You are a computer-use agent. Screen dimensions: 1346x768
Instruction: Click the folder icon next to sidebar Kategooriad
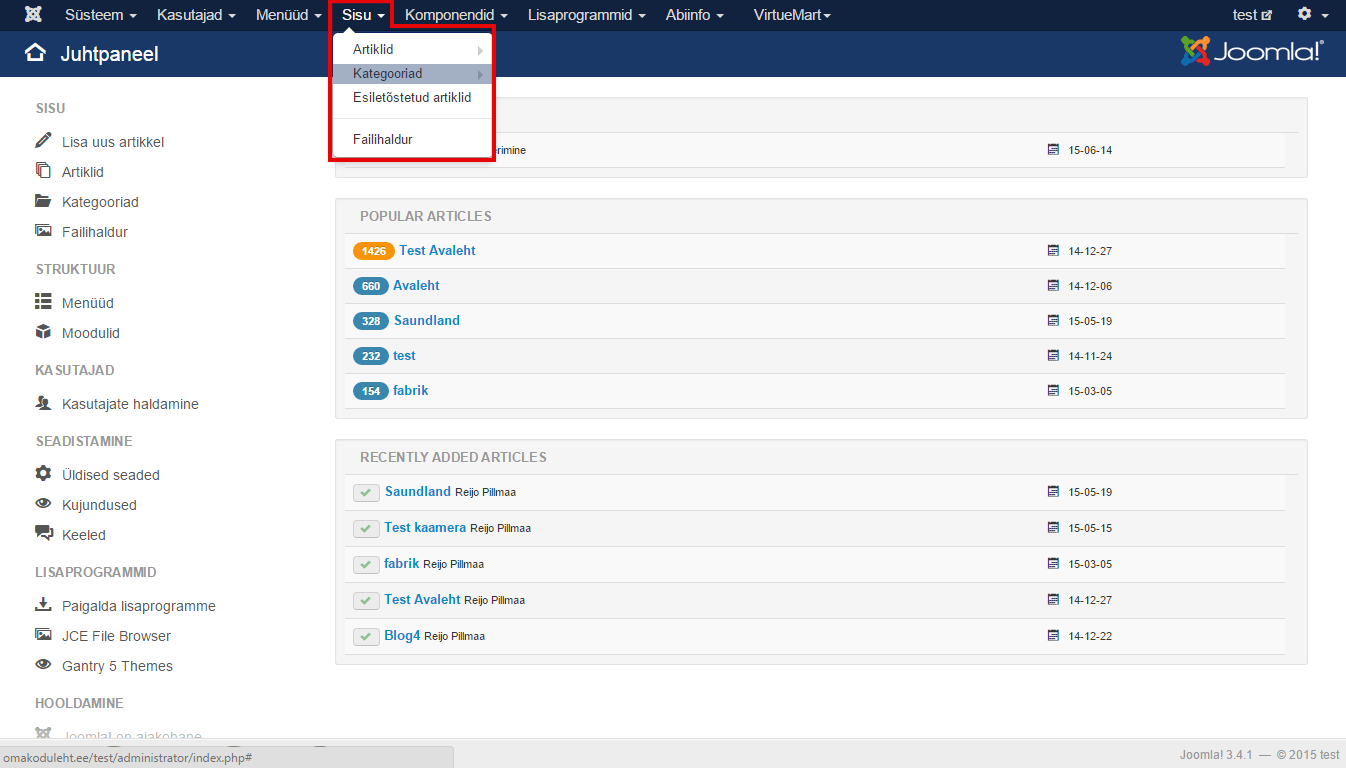point(43,201)
